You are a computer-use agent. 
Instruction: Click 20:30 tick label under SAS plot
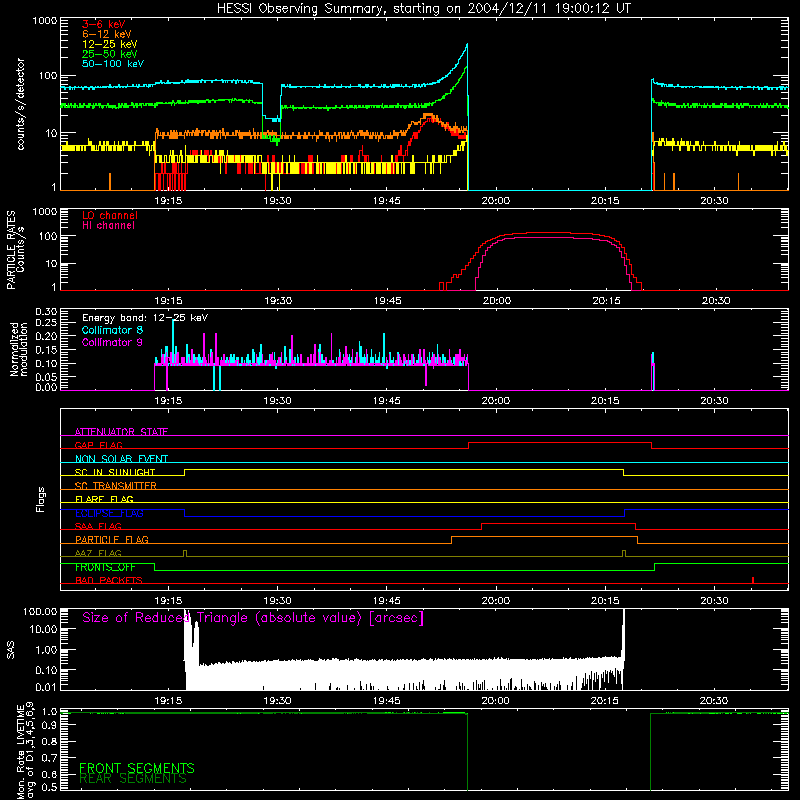click(714, 701)
